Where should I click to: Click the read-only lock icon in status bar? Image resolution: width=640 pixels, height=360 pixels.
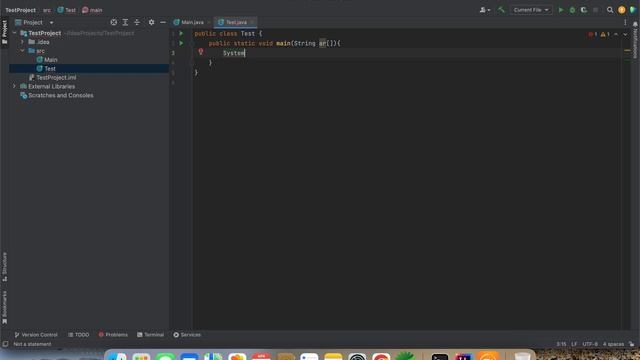click(632, 344)
